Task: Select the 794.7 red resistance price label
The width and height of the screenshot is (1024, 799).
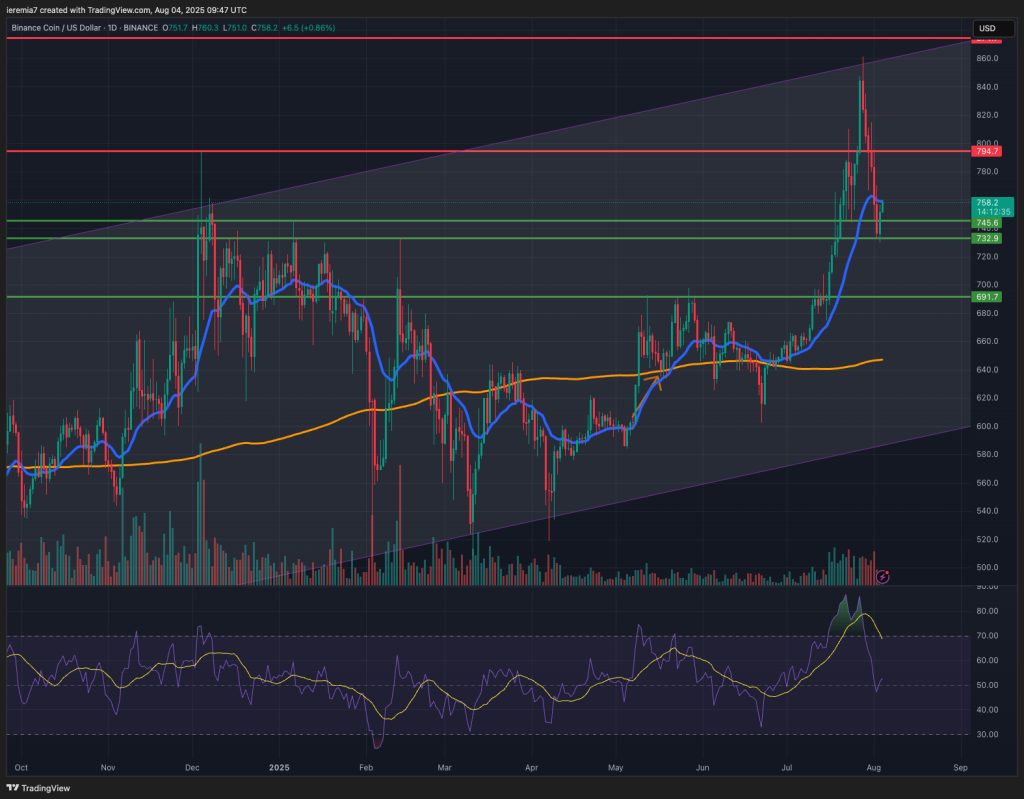Action: pos(986,151)
